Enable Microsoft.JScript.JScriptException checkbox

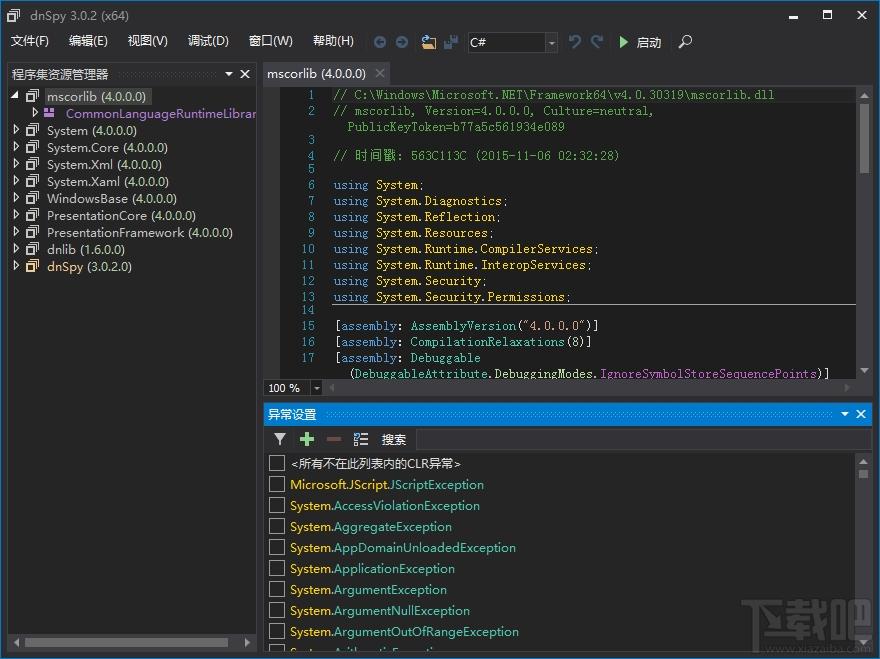point(277,484)
